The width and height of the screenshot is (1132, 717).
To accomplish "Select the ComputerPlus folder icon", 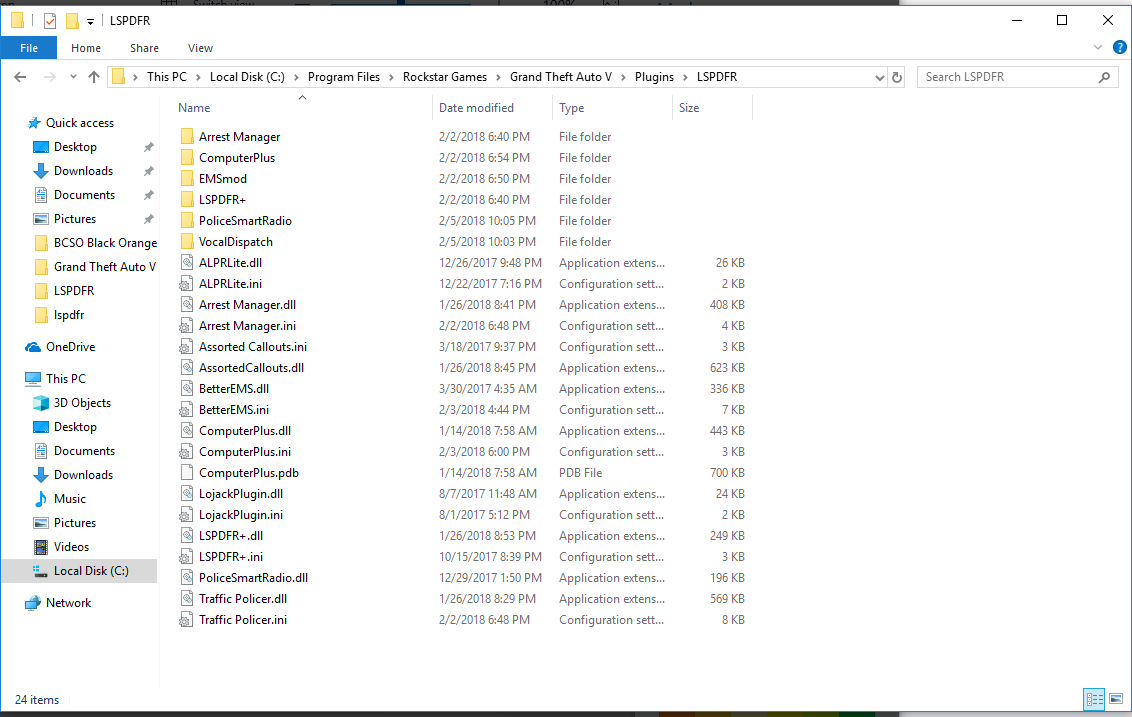I will (187, 157).
